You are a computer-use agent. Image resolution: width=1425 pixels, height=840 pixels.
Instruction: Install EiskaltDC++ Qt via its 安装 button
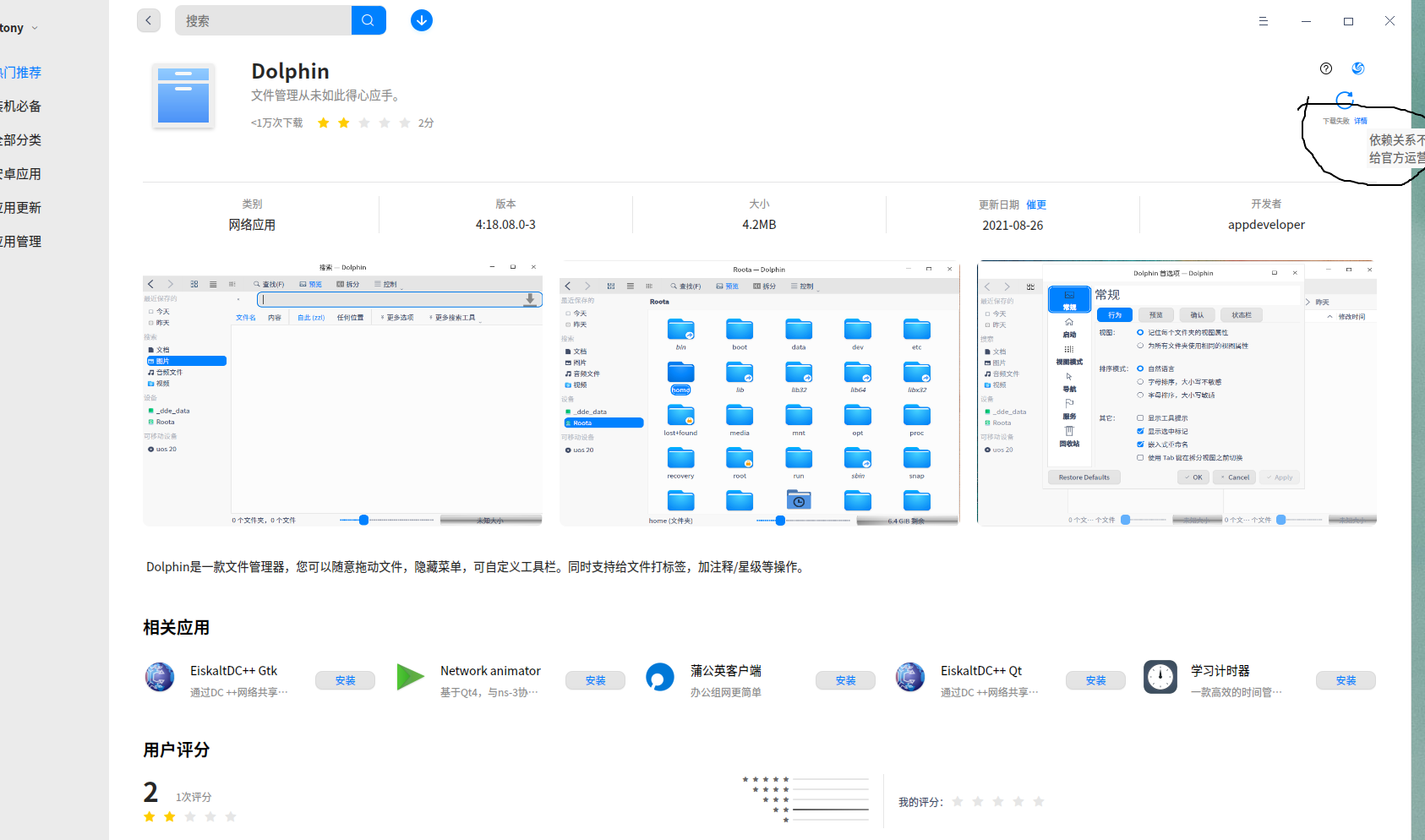pyautogui.click(x=1095, y=679)
